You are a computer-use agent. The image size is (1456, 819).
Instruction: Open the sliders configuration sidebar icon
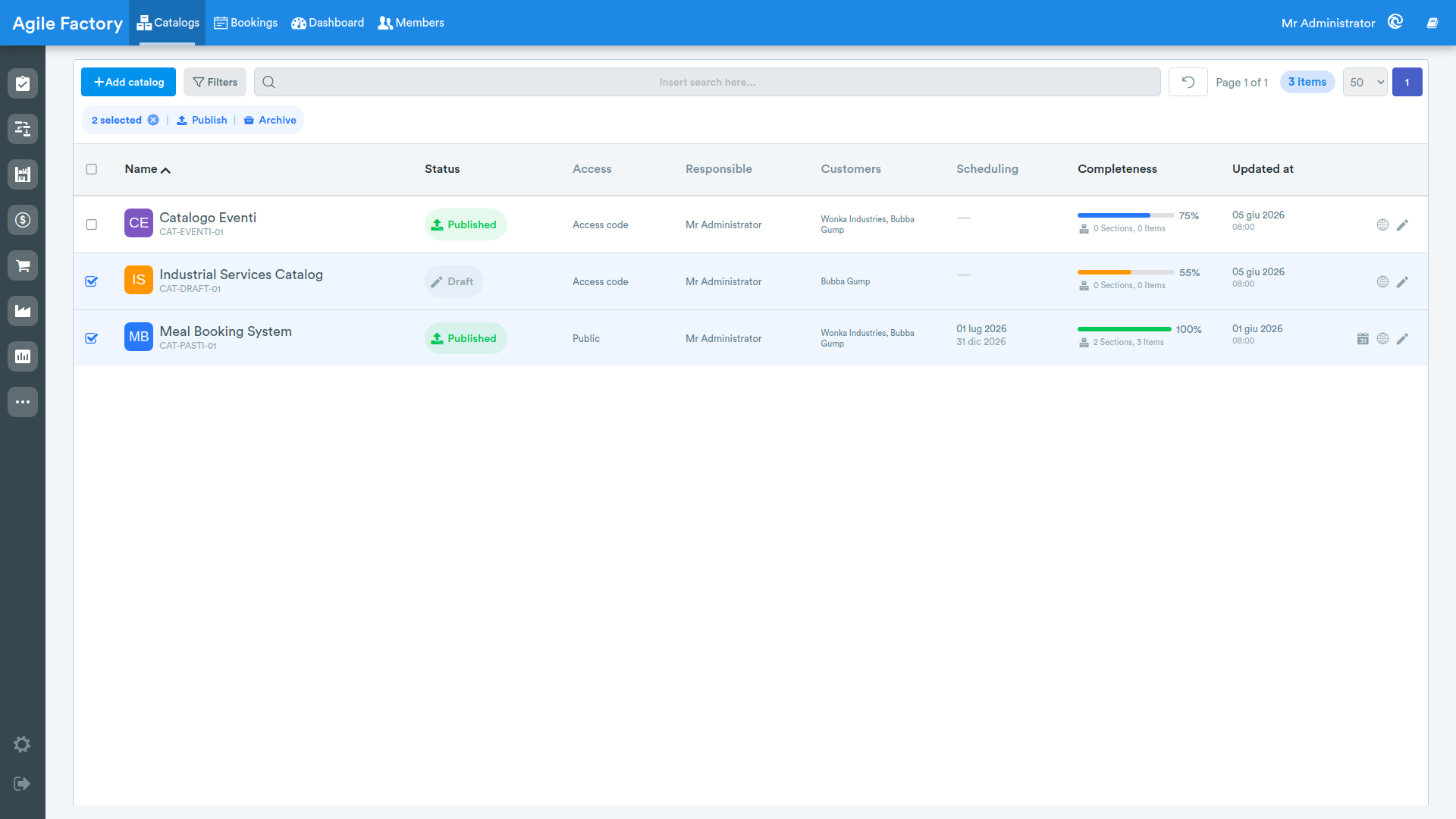click(x=23, y=129)
